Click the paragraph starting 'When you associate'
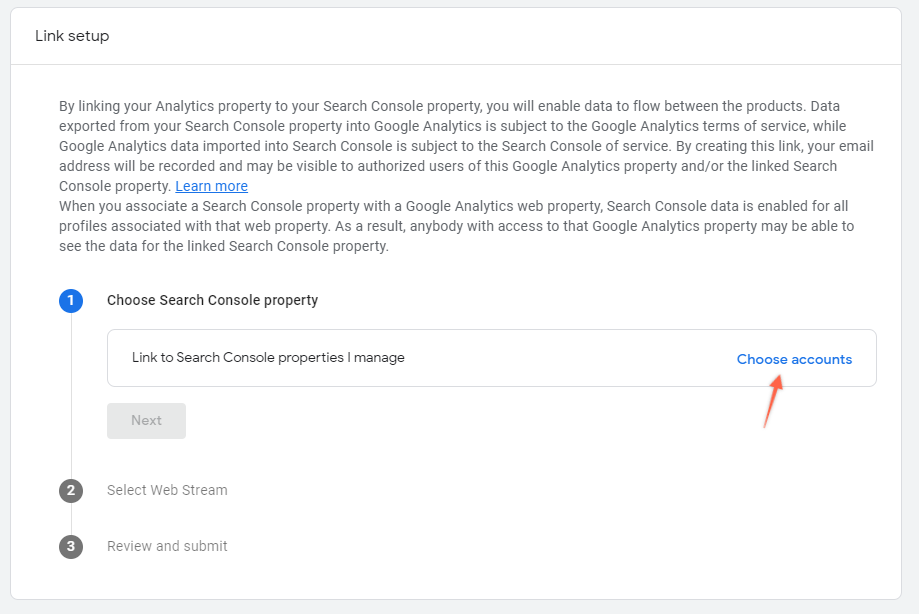The width and height of the screenshot is (919, 614). (457, 226)
